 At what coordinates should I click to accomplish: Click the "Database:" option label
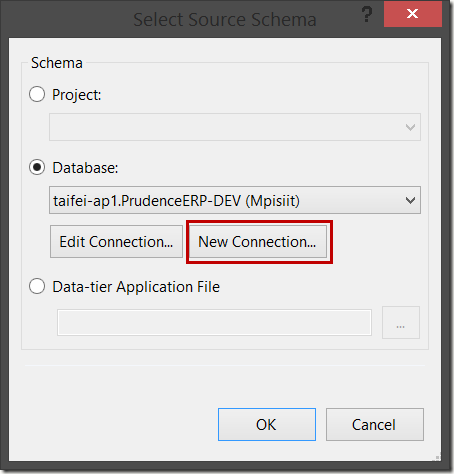pos(85,168)
